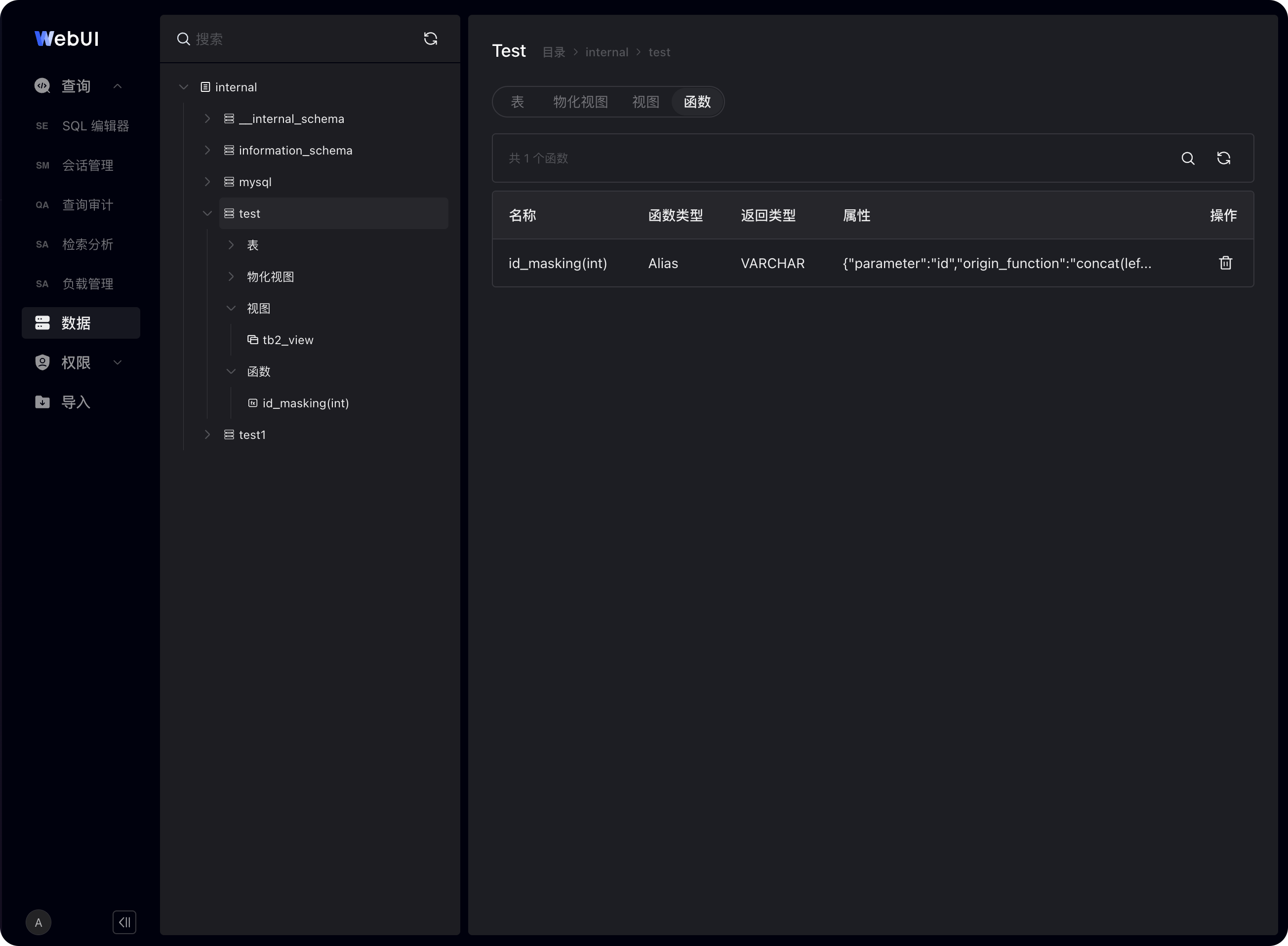Image resolution: width=1288 pixels, height=946 pixels.
Task: Click the truncated 属性 JSON value
Action: coord(997,264)
